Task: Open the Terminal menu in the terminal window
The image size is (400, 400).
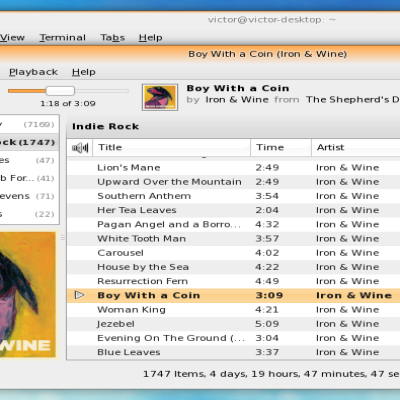Action: pos(63,37)
